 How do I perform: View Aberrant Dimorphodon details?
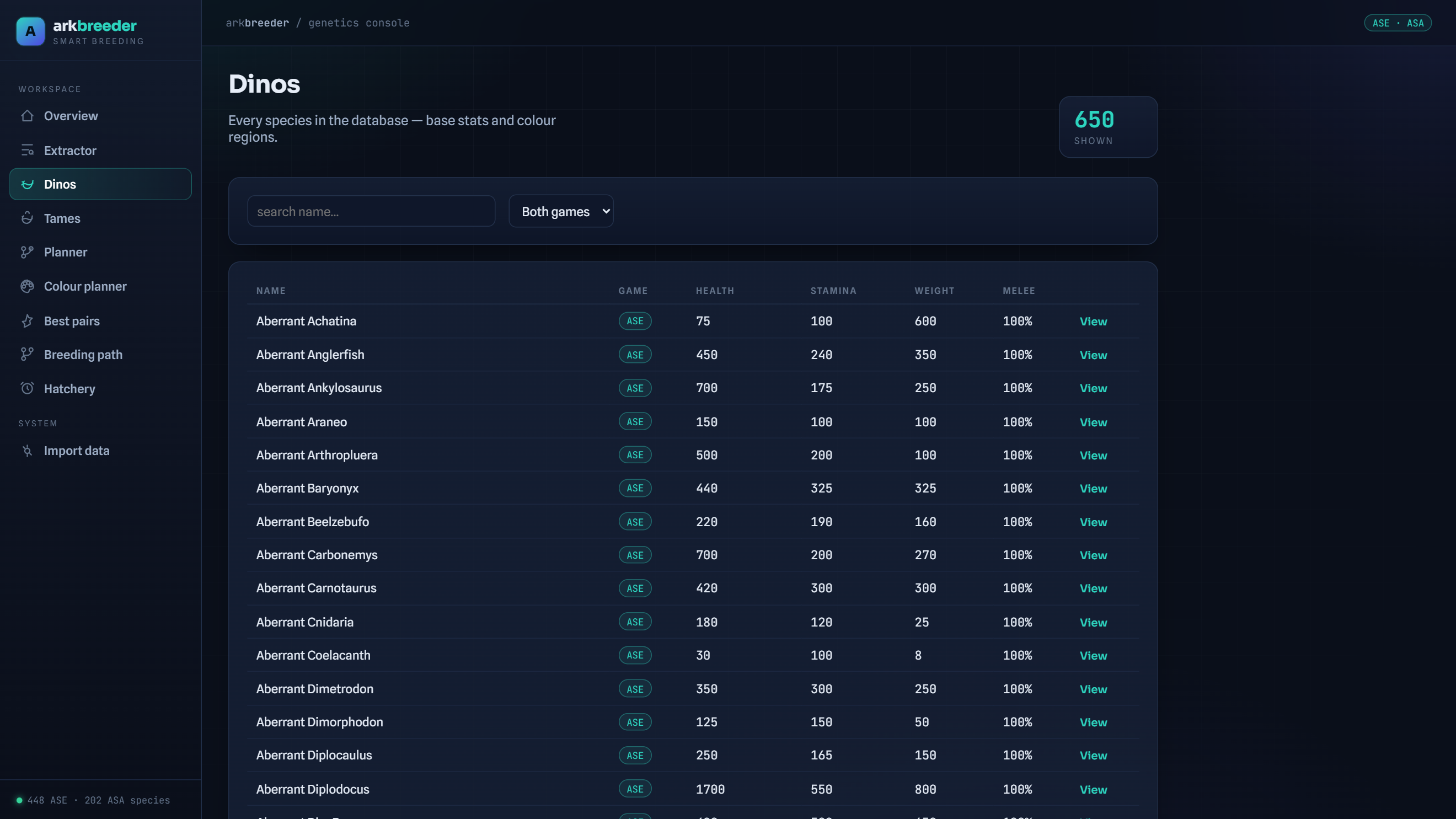click(1093, 722)
